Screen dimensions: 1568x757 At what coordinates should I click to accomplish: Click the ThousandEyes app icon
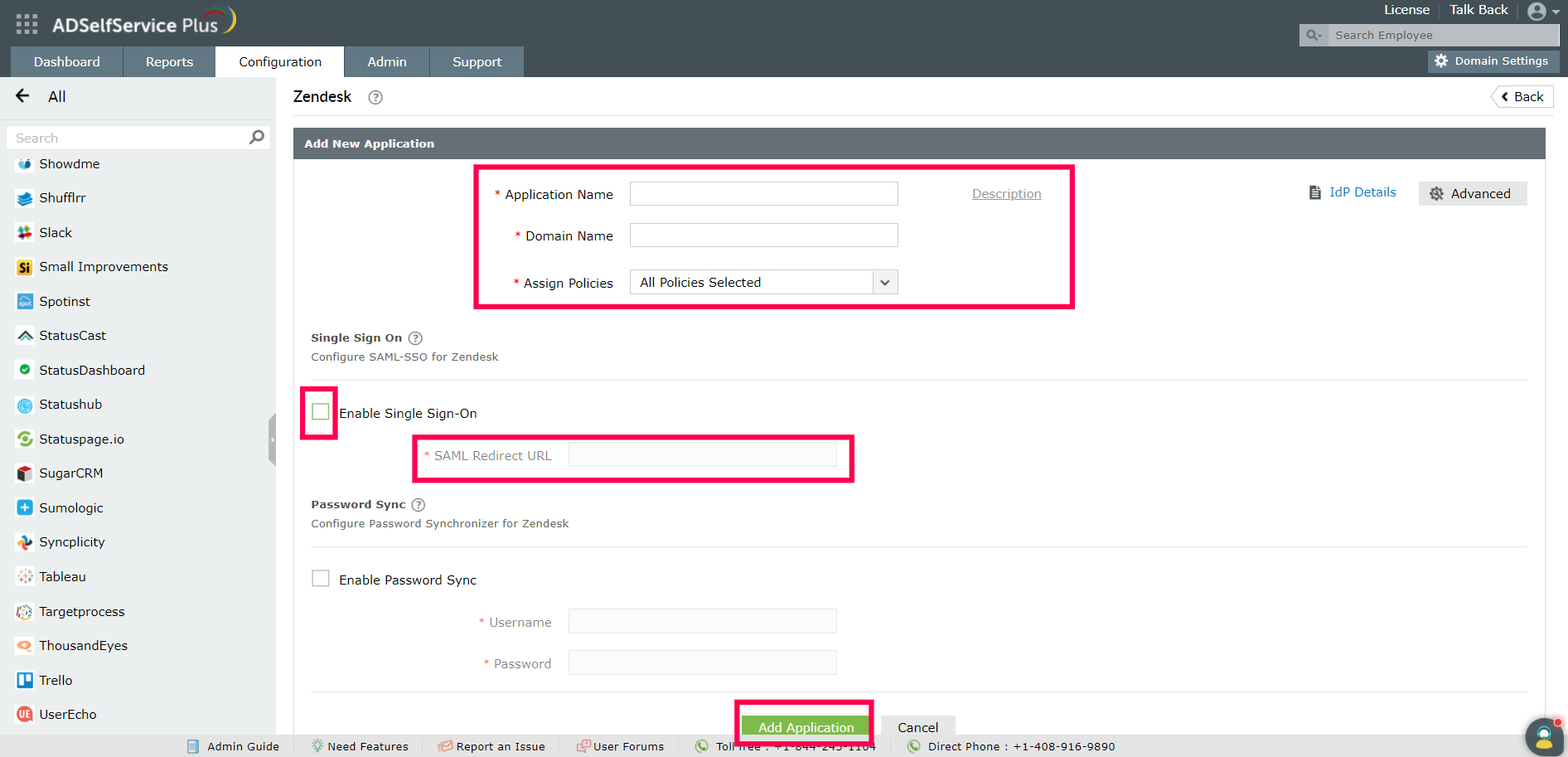tap(25, 646)
